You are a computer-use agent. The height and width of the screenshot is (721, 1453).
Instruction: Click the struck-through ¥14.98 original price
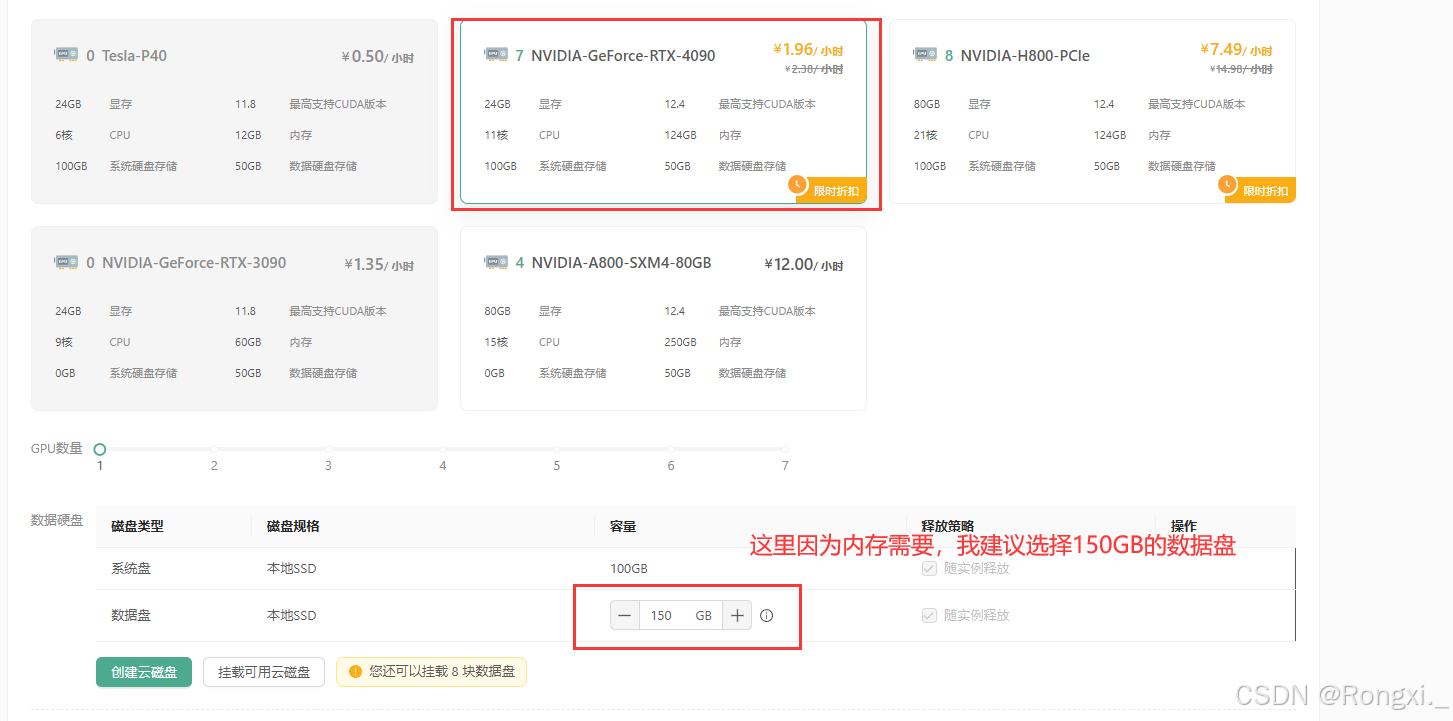(x=1241, y=69)
